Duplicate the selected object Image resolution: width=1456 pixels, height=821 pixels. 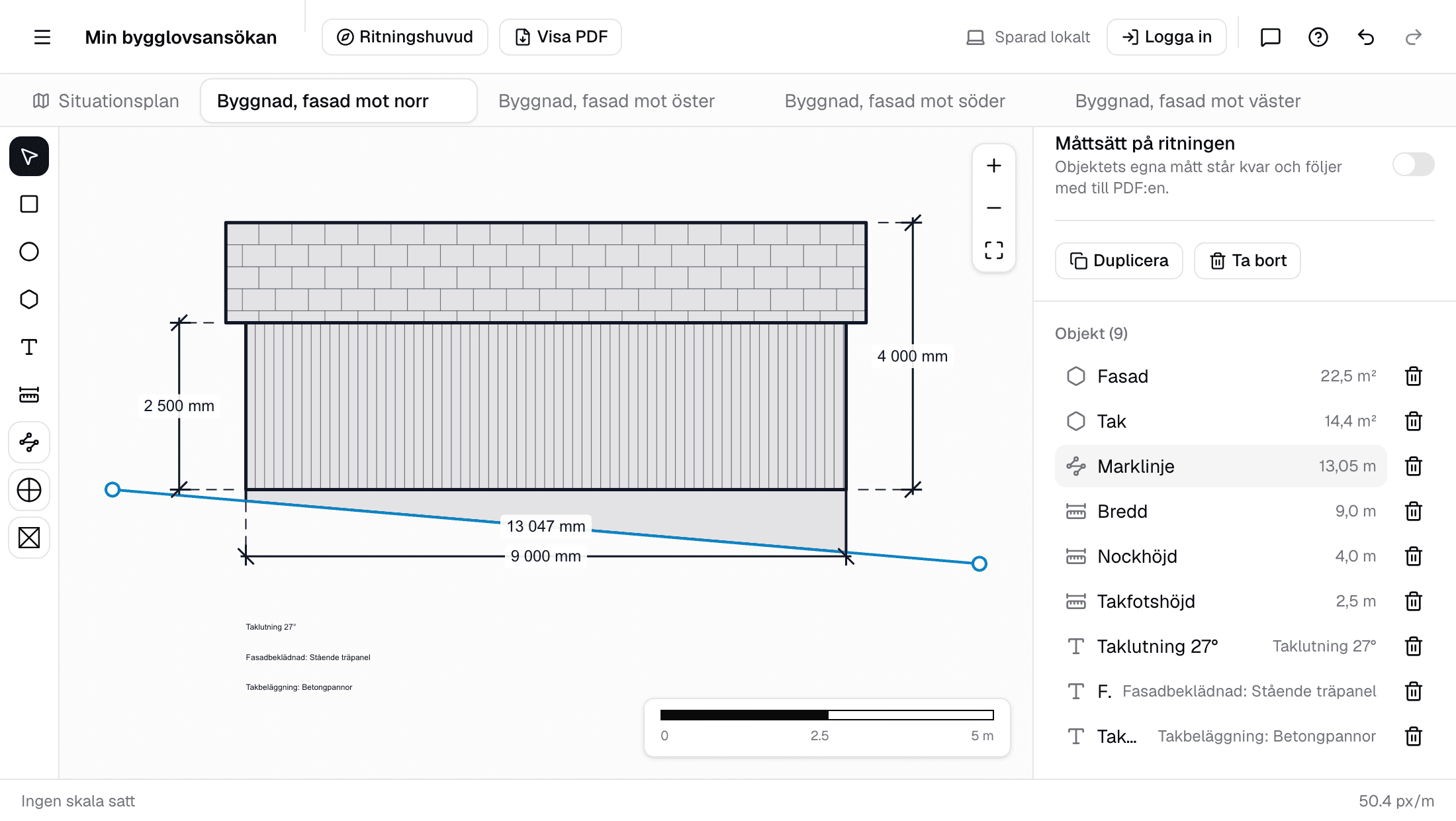tap(1119, 261)
